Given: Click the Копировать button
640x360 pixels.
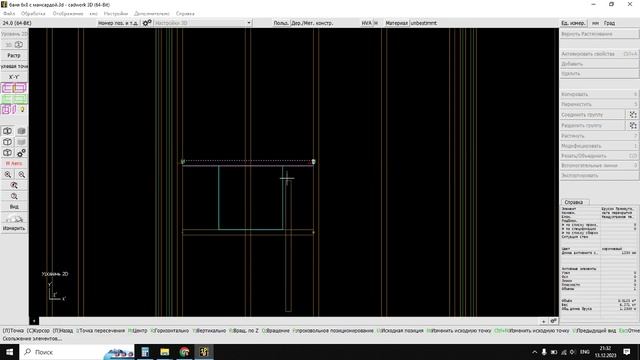Looking at the screenshot, I should 598,94.
